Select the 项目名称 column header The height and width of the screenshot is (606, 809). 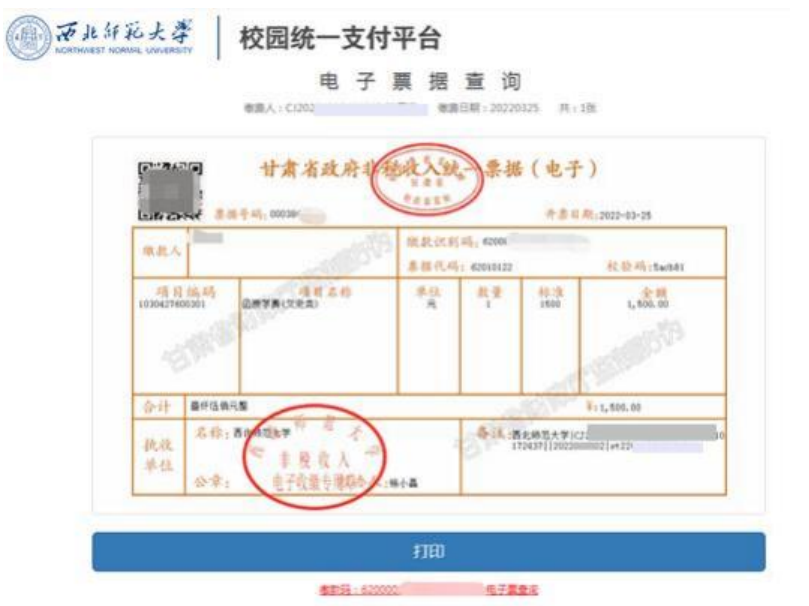[x=325, y=292]
